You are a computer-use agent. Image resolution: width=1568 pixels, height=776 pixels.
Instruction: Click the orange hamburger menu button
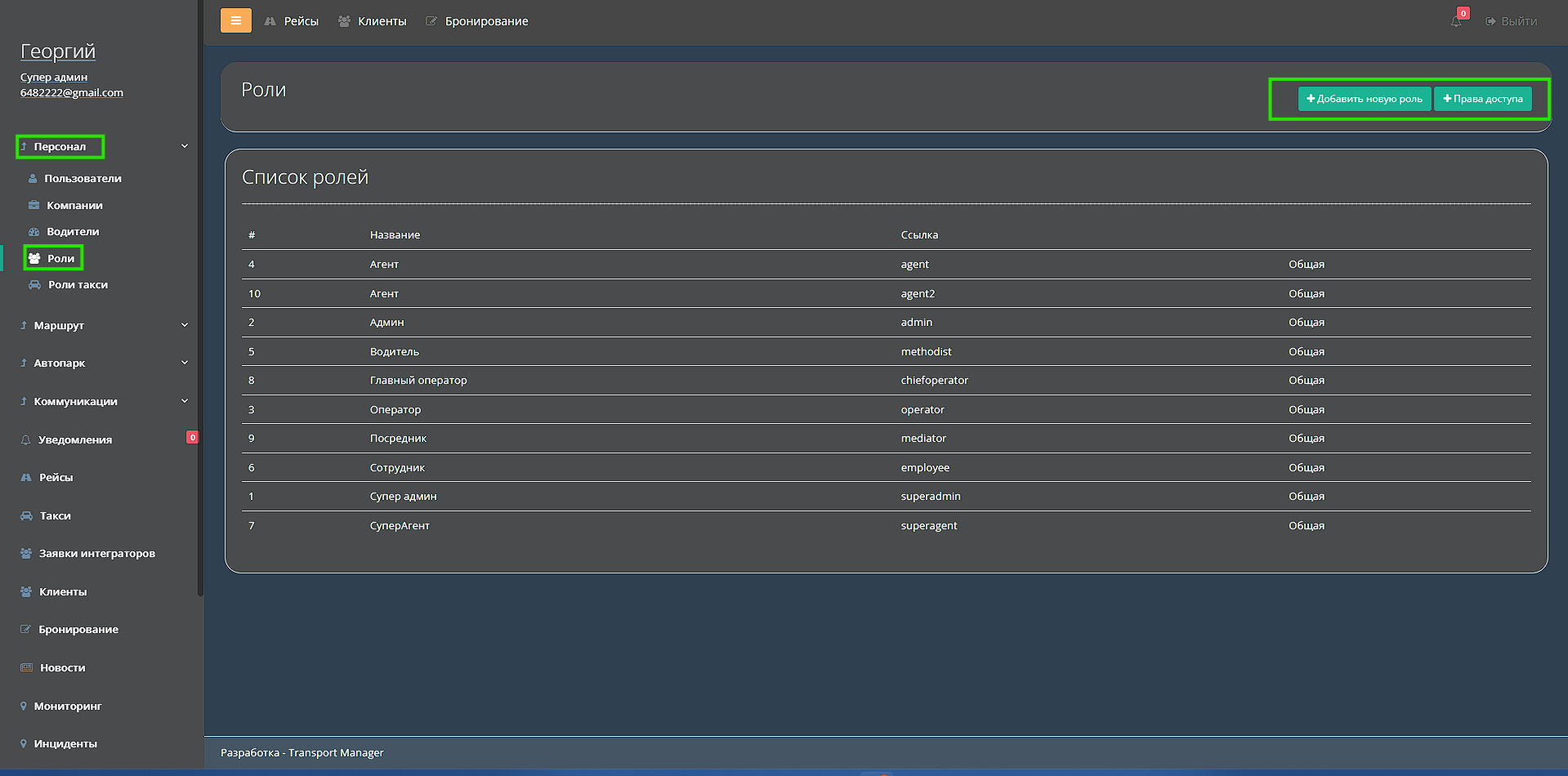235,20
